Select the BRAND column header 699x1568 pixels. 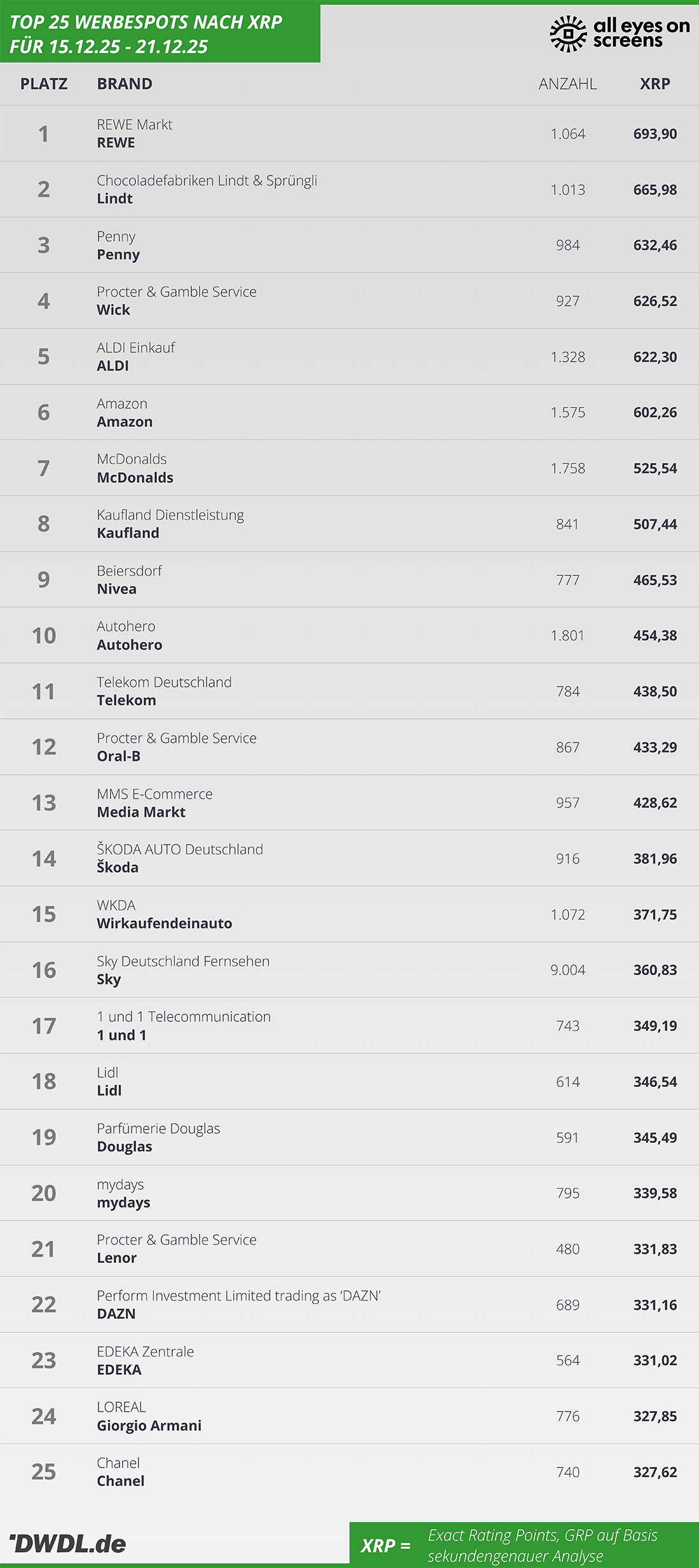(125, 84)
